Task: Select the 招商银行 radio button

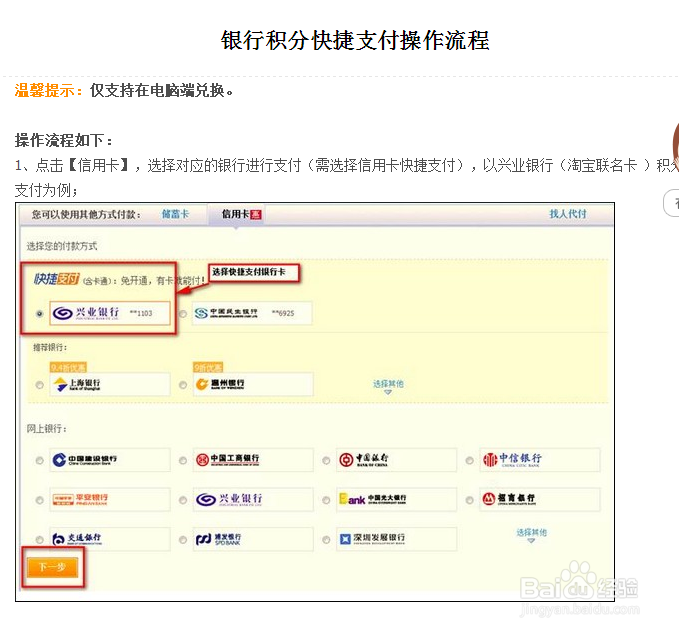Action: [469, 500]
